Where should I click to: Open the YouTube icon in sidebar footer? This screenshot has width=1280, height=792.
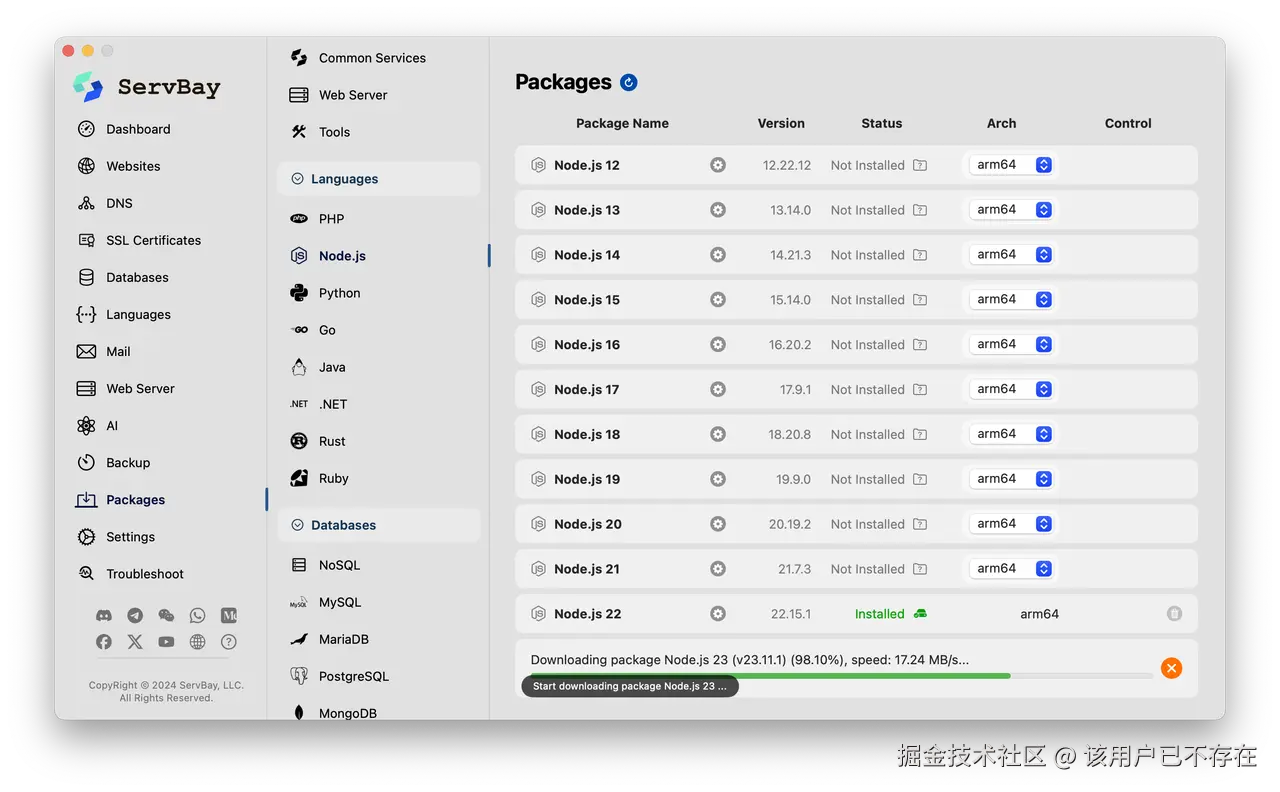click(166, 642)
